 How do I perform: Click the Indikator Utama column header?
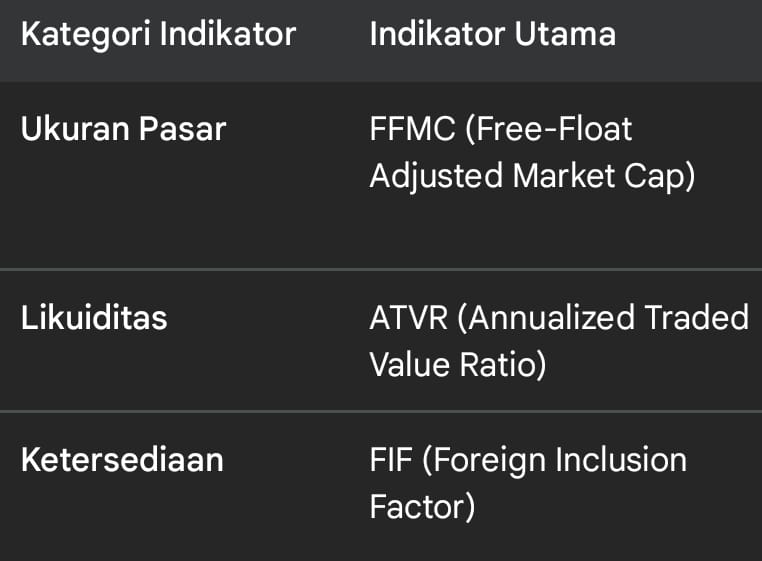click(492, 34)
